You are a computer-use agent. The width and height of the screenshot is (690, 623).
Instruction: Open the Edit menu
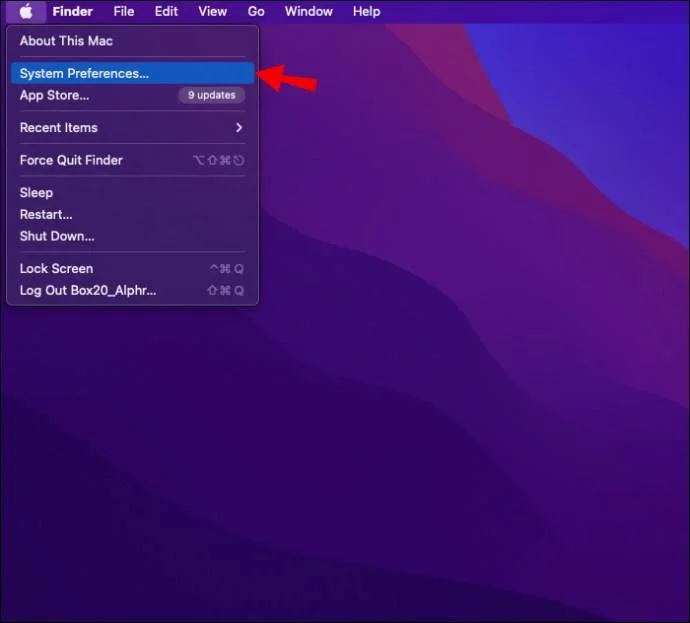click(x=166, y=11)
